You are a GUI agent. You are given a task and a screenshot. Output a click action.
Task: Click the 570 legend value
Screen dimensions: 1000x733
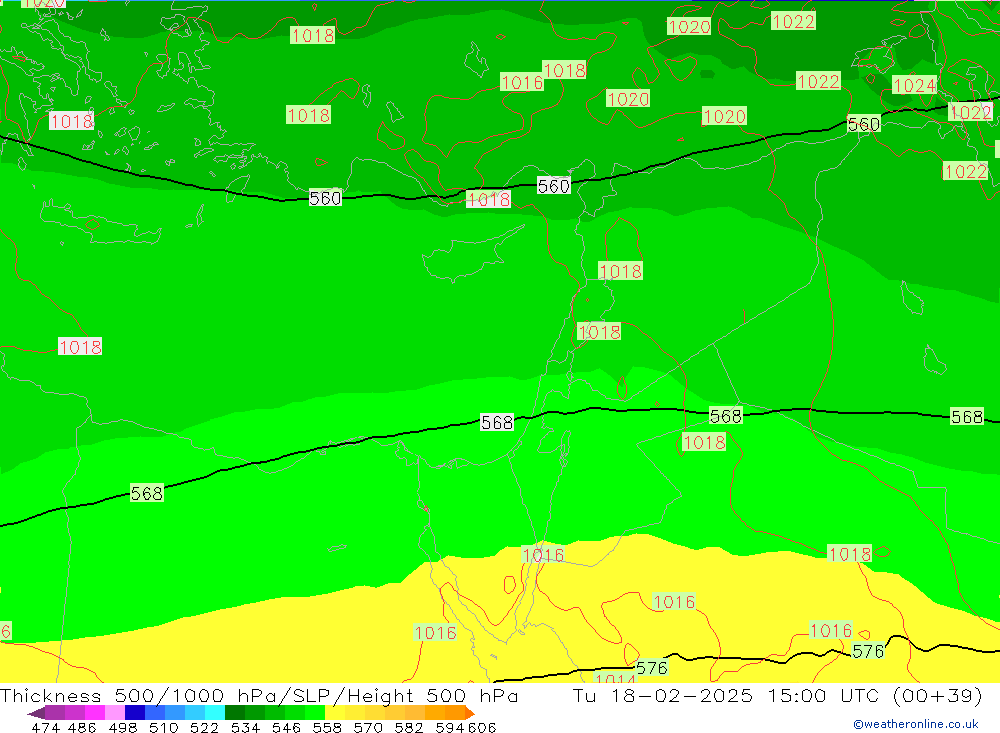point(368,727)
